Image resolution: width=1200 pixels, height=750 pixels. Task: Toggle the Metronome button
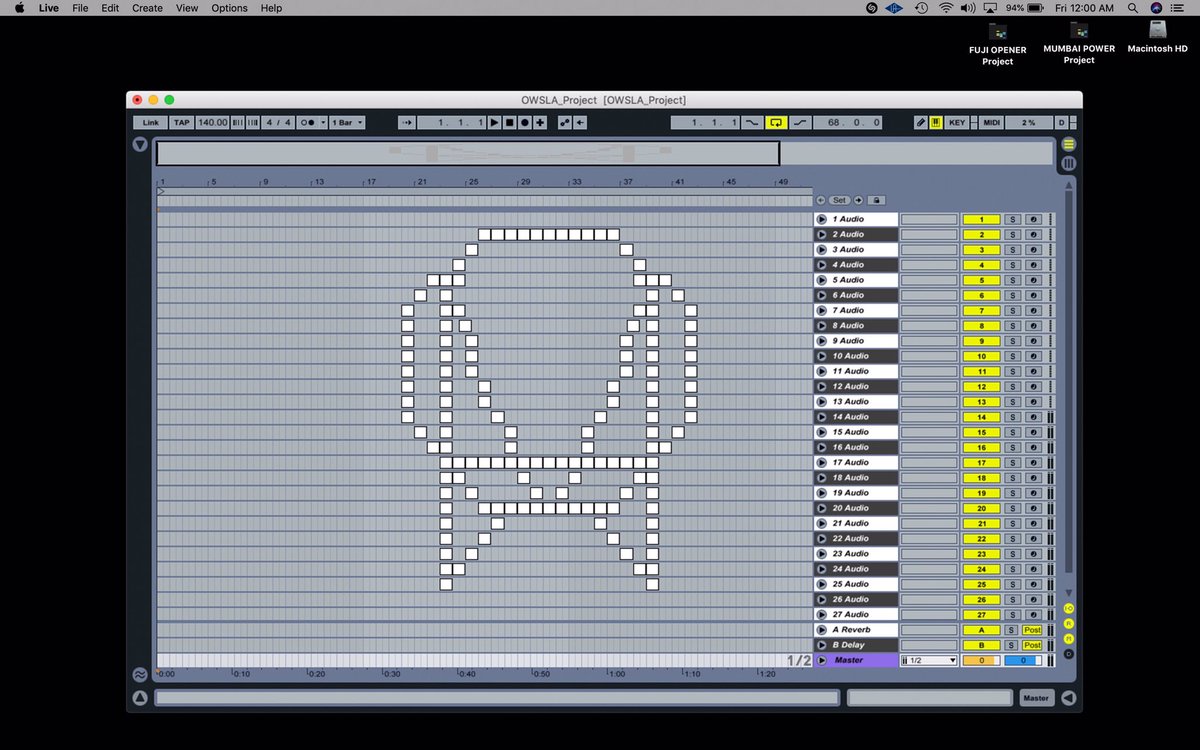coord(310,122)
